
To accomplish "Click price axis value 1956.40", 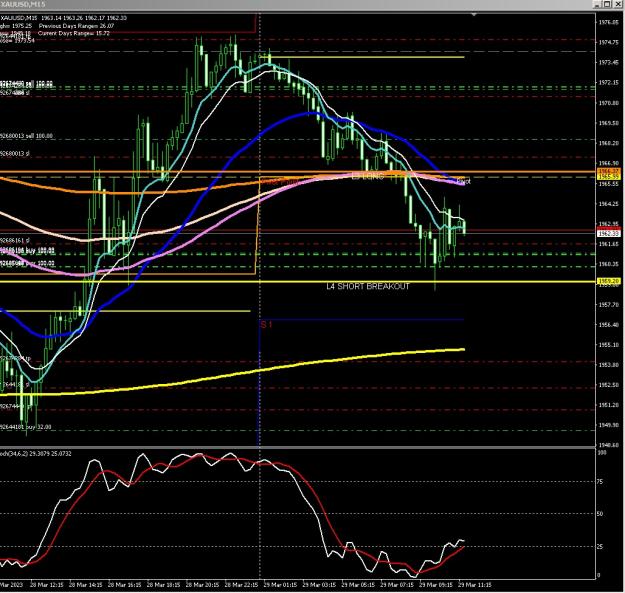I will tap(609, 325).
